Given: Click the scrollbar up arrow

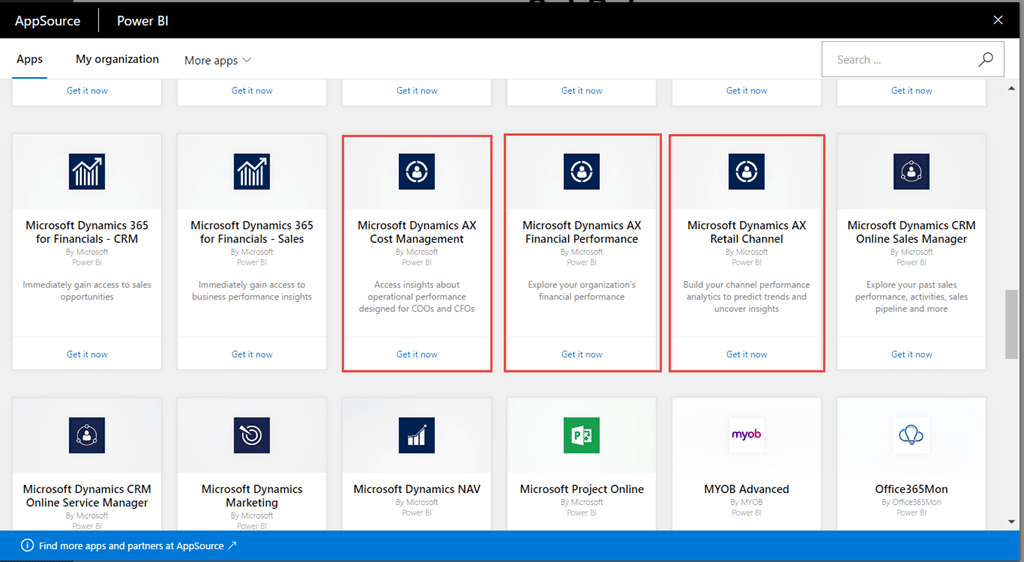Looking at the screenshot, I should (x=1011, y=88).
